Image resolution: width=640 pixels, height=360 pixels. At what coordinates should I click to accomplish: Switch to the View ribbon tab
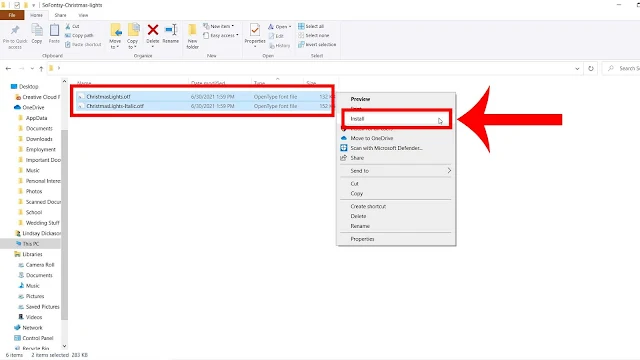(x=83, y=15)
